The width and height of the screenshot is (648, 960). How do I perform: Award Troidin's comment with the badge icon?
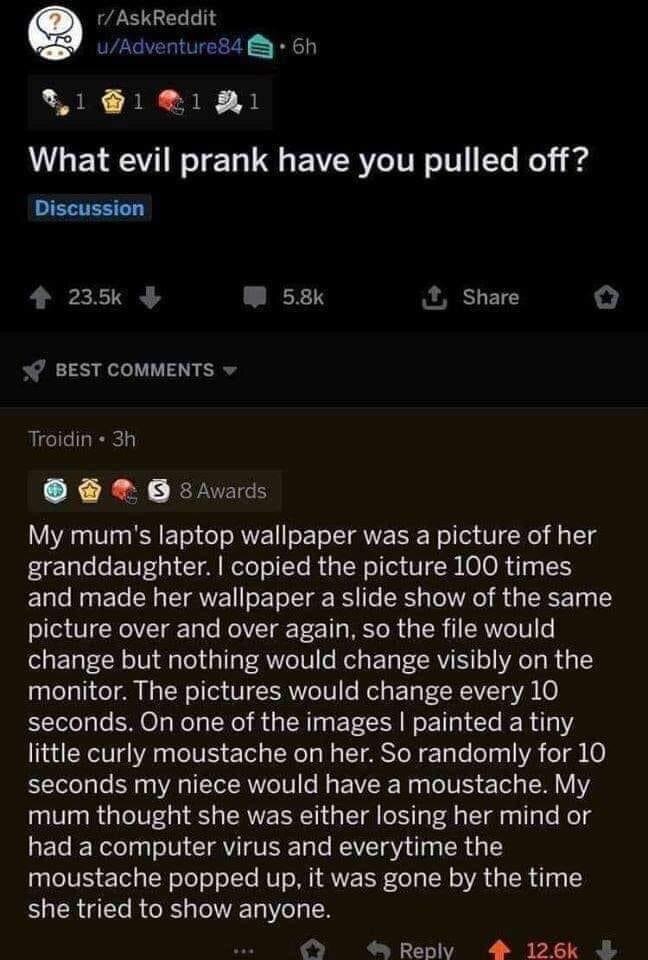[312, 949]
